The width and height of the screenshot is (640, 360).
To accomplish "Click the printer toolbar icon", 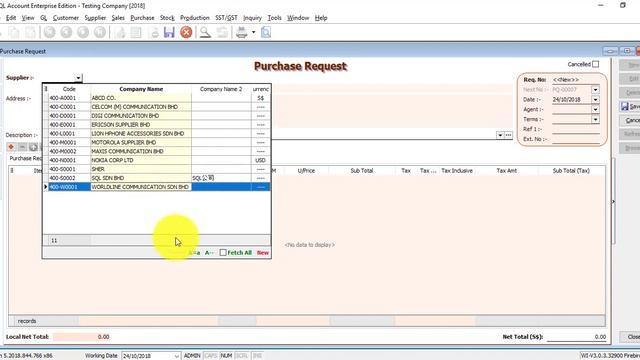I will coord(242,32).
